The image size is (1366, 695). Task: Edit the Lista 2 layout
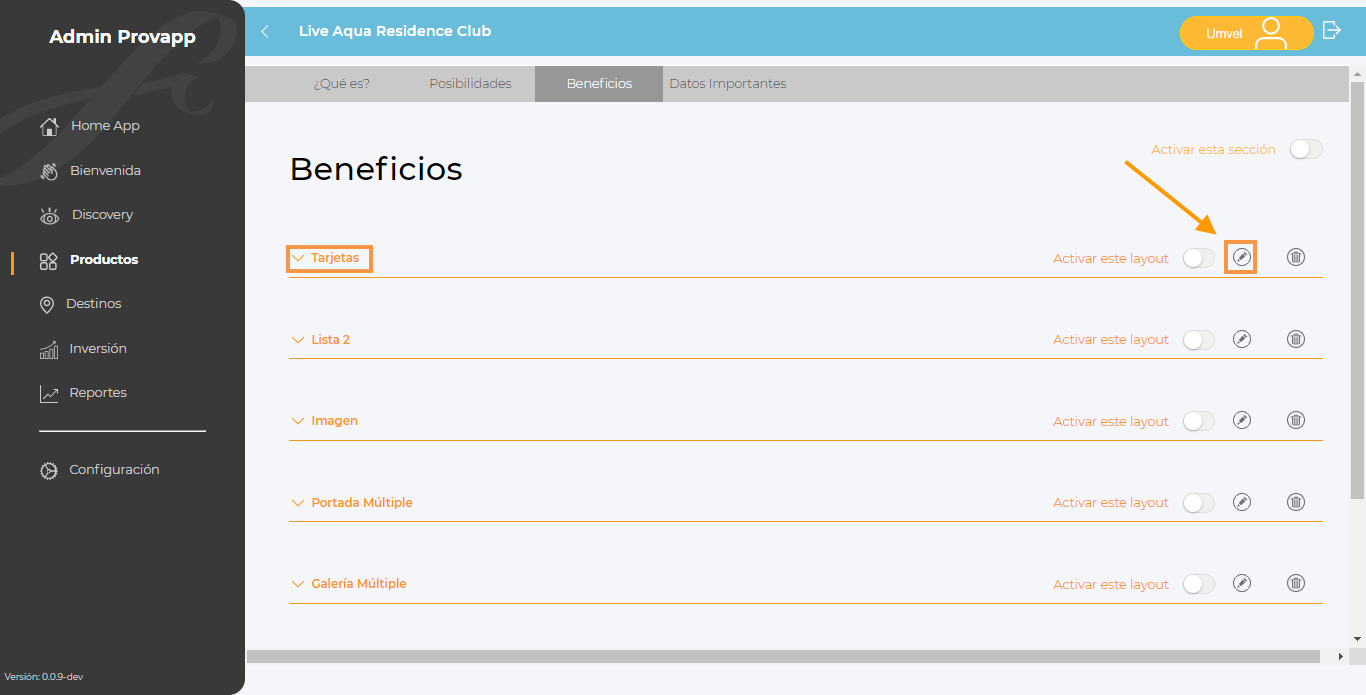tap(1242, 339)
